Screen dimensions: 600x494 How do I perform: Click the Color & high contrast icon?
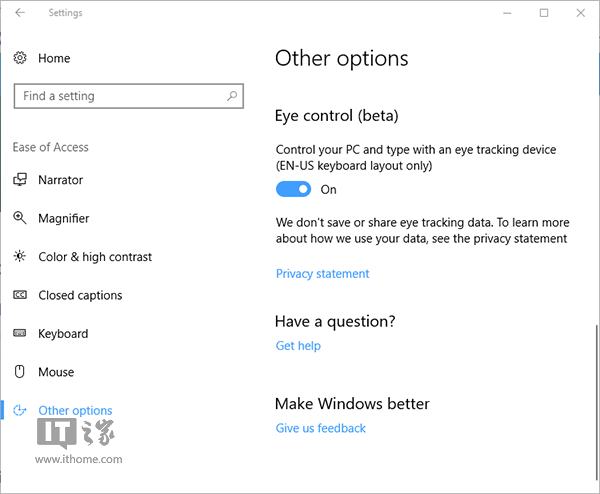coord(20,257)
